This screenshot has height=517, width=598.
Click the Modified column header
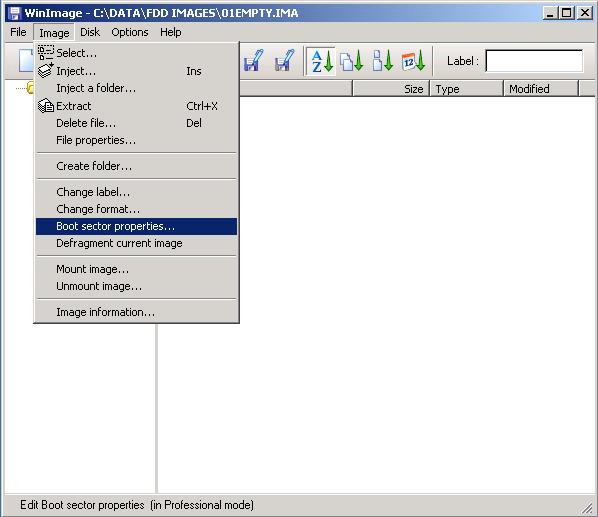541,89
